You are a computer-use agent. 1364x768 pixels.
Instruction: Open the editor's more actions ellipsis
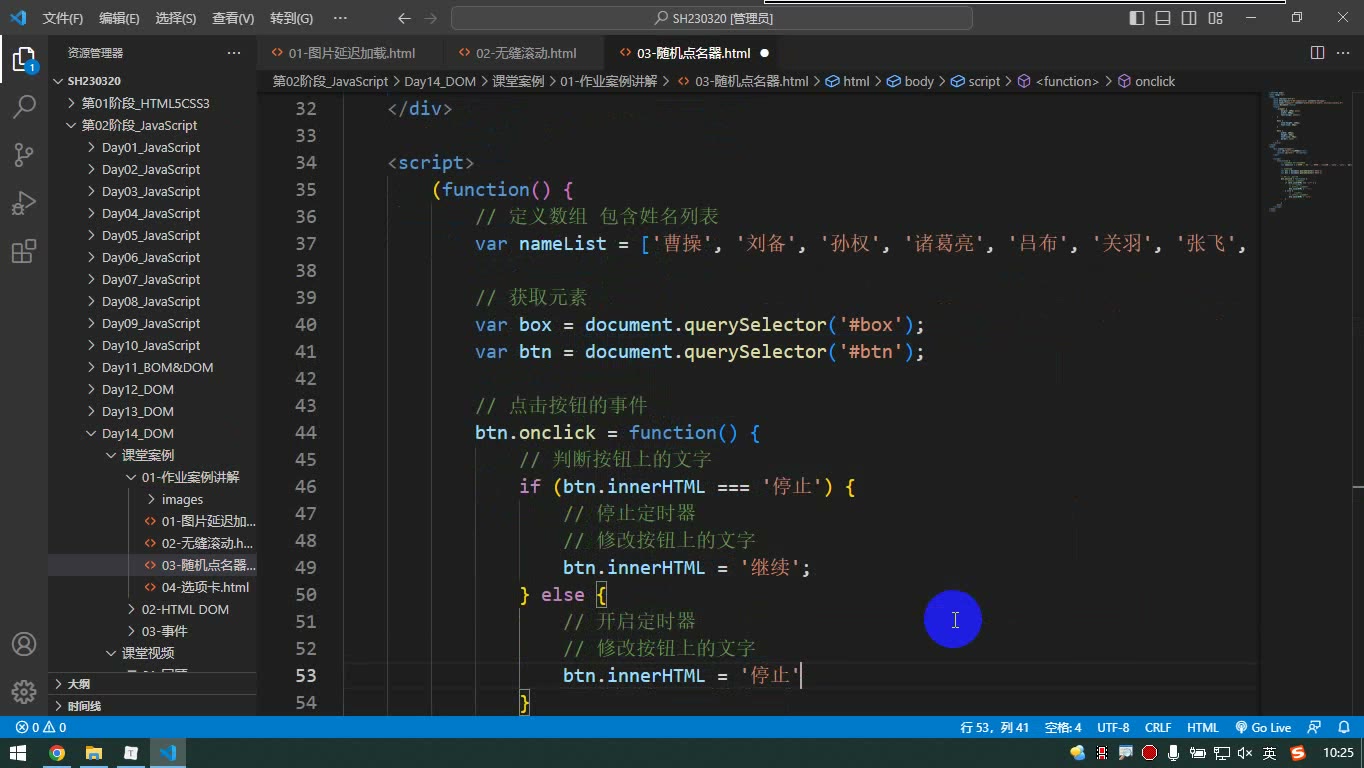pyautogui.click(x=1342, y=53)
